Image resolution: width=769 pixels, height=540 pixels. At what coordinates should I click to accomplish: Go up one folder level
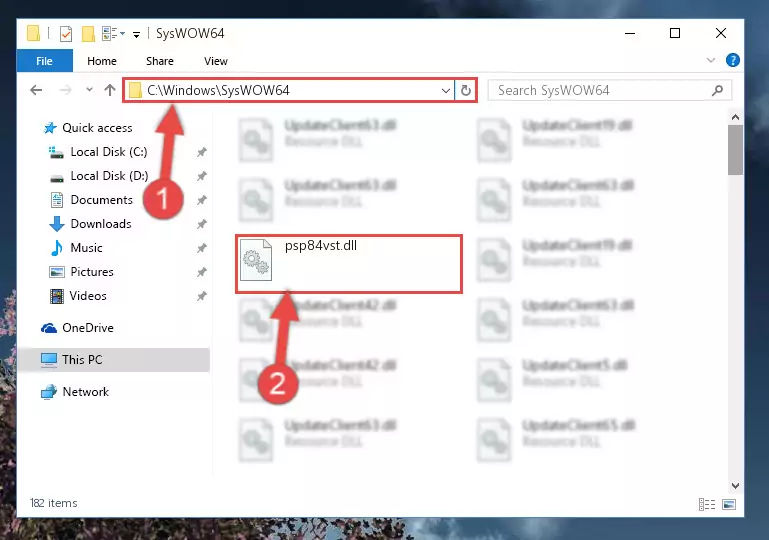pyautogui.click(x=110, y=90)
